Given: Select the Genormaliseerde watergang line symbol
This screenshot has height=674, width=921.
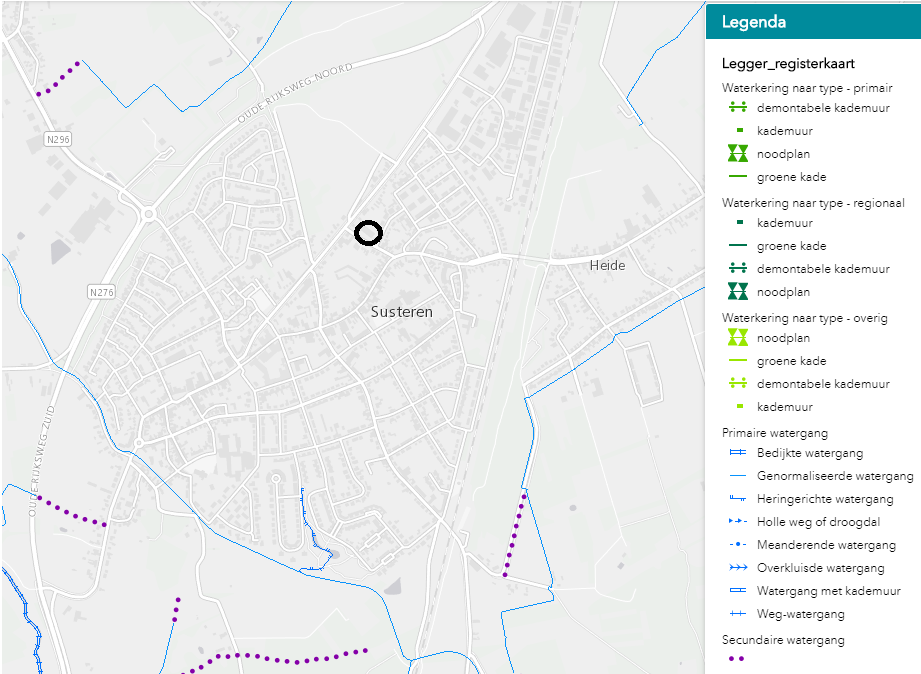Looking at the screenshot, I should click(738, 475).
